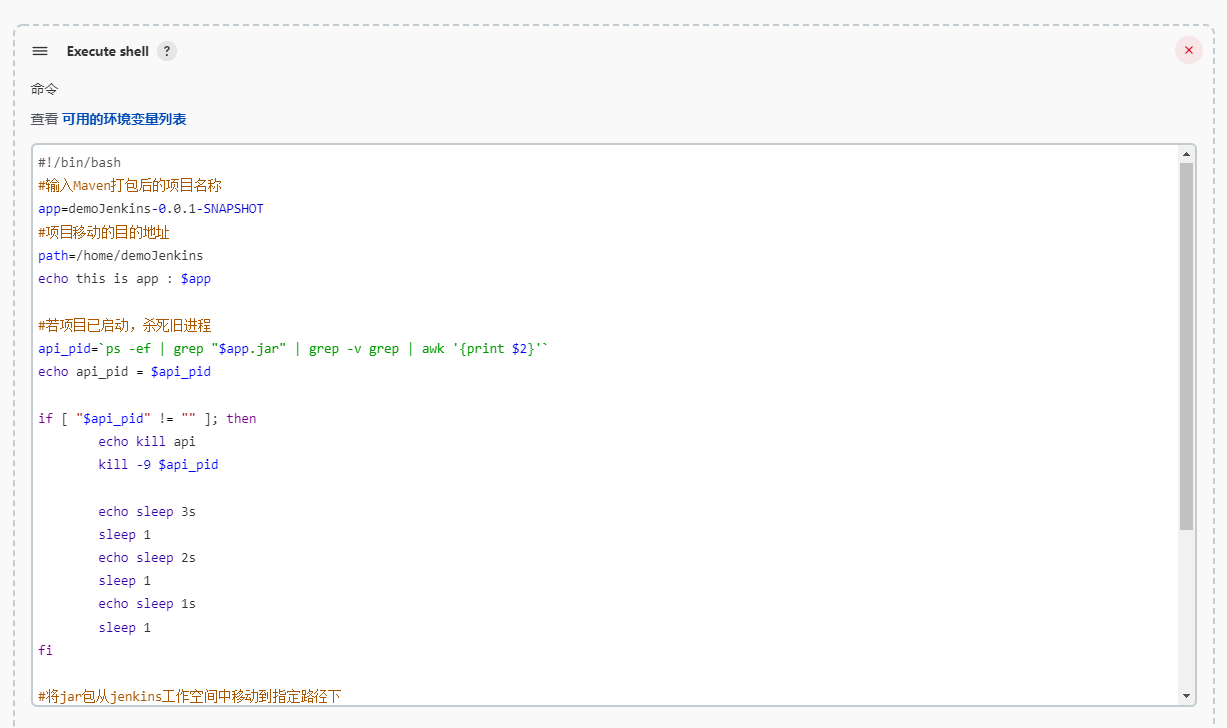Click the comment about moving jar from jenkins
Screen dimensions: 1227x728
(x=190, y=696)
